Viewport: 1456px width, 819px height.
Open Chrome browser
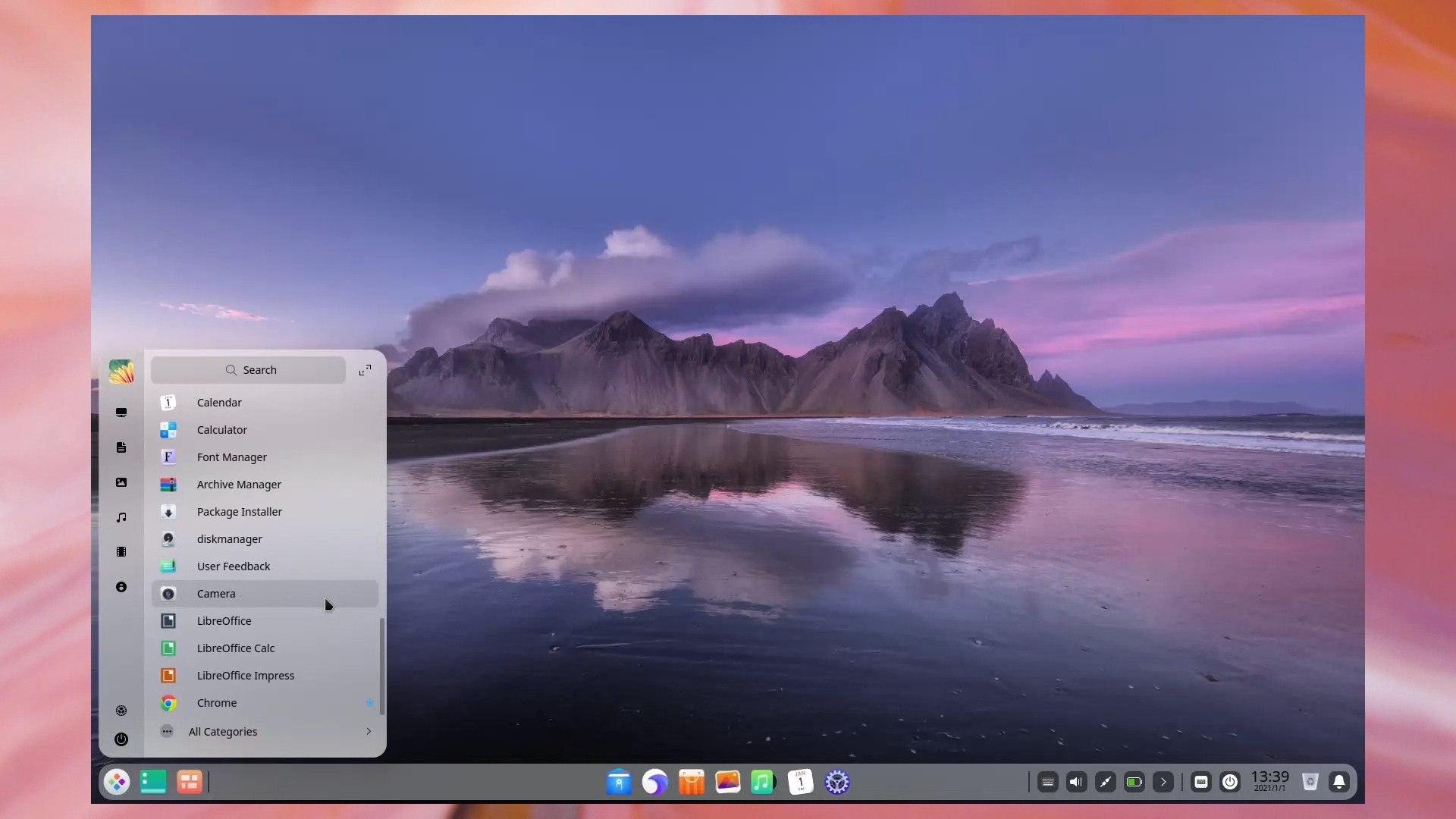pos(217,702)
